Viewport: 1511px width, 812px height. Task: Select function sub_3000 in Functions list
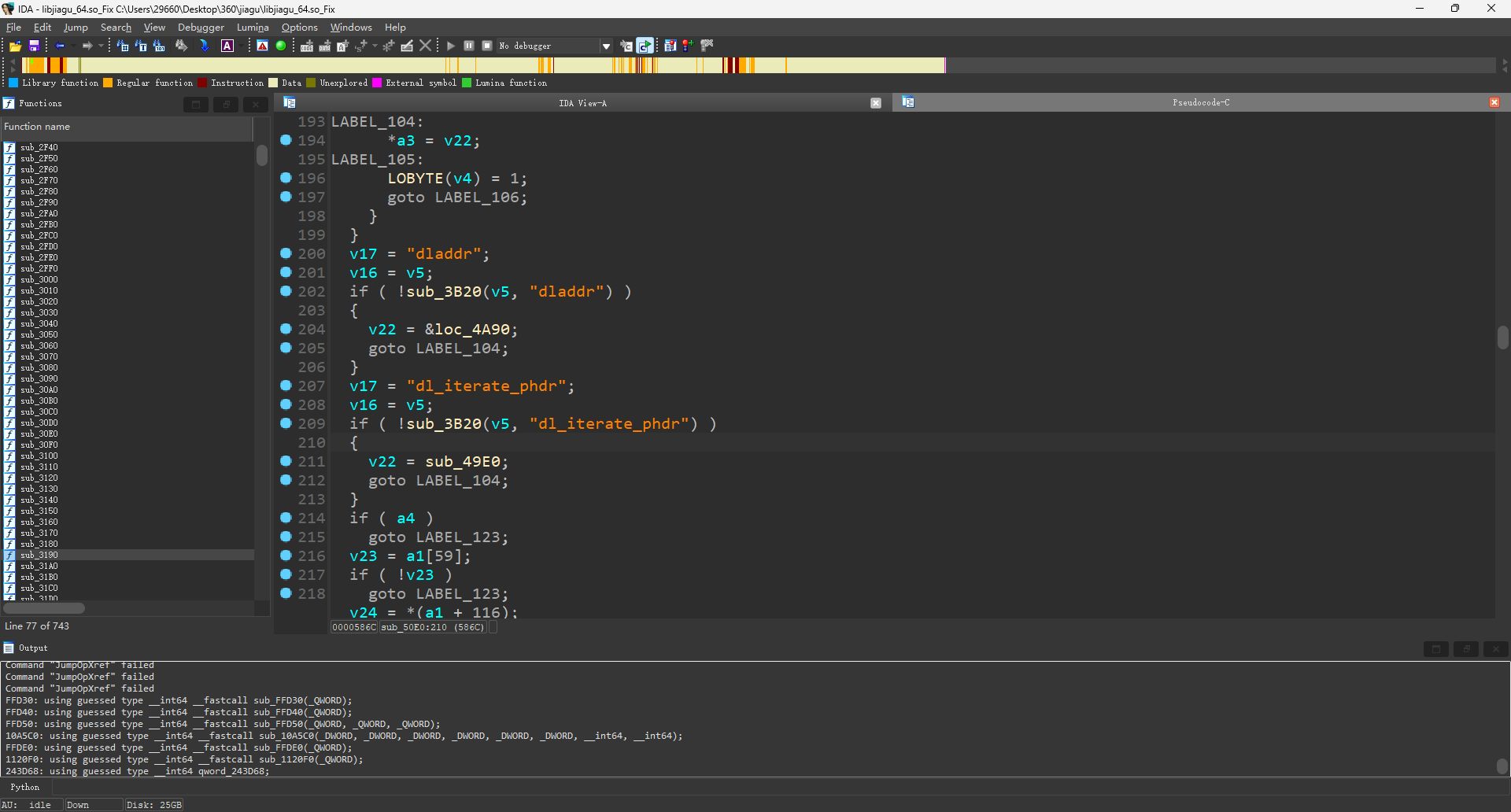(39, 279)
